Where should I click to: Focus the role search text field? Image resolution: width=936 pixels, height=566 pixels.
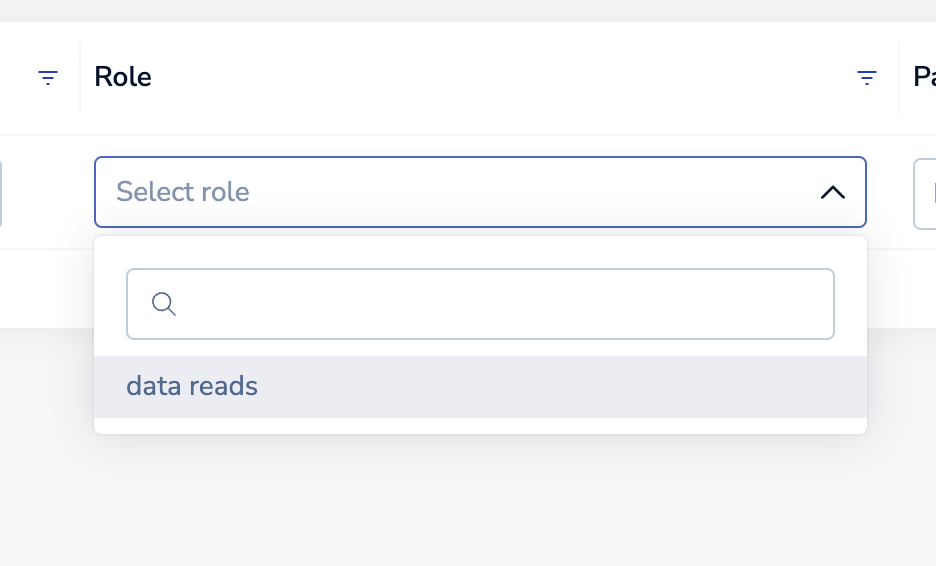click(500, 304)
